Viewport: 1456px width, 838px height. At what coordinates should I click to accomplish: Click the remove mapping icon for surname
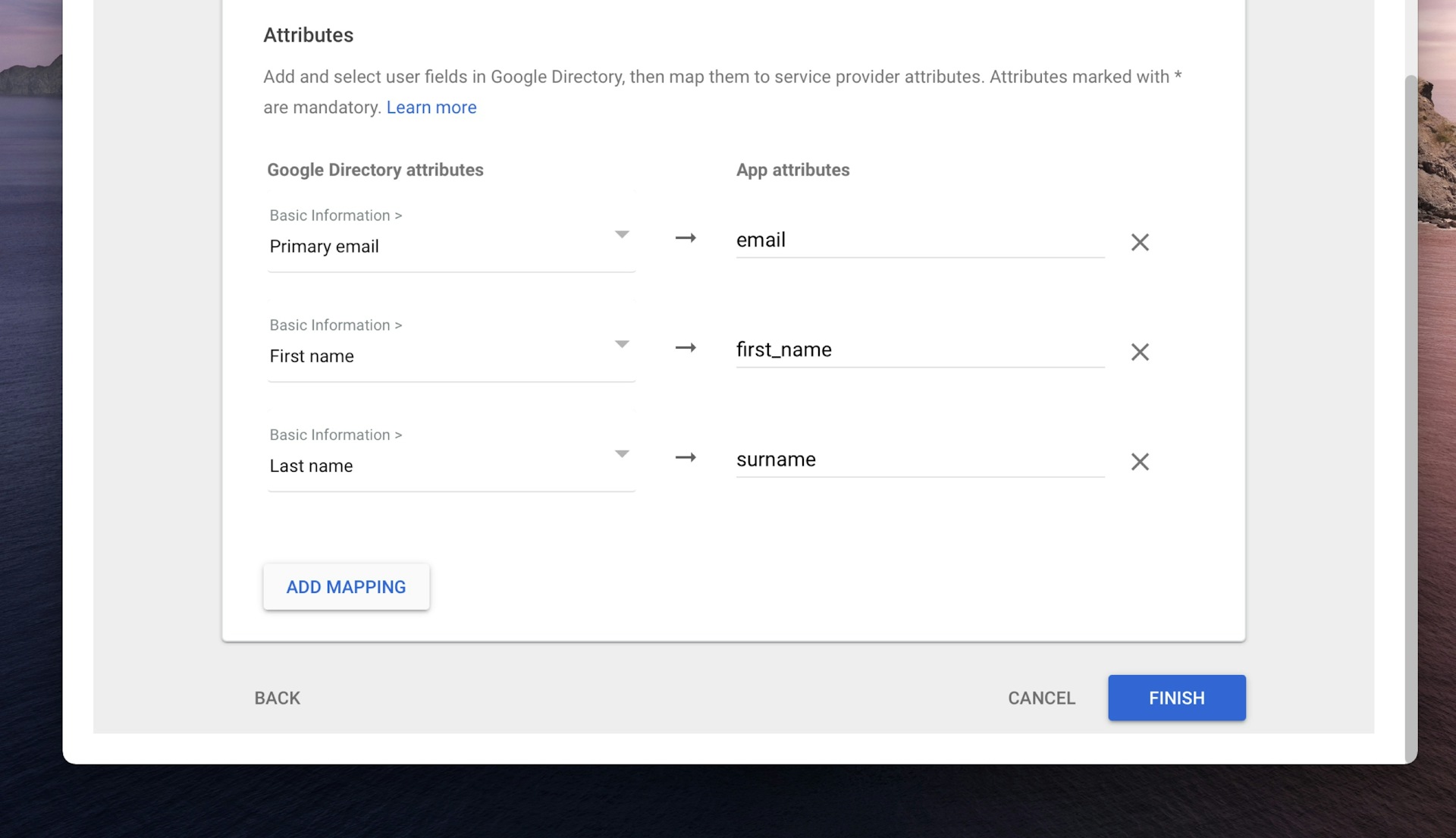point(1138,460)
